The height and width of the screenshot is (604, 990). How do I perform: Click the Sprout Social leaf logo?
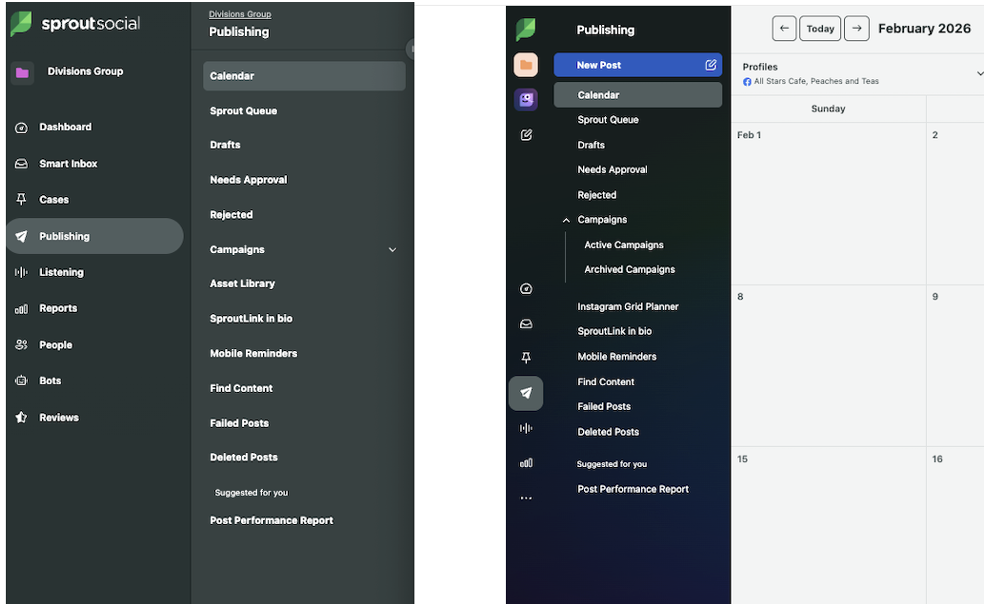pyautogui.click(x=527, y=29)
